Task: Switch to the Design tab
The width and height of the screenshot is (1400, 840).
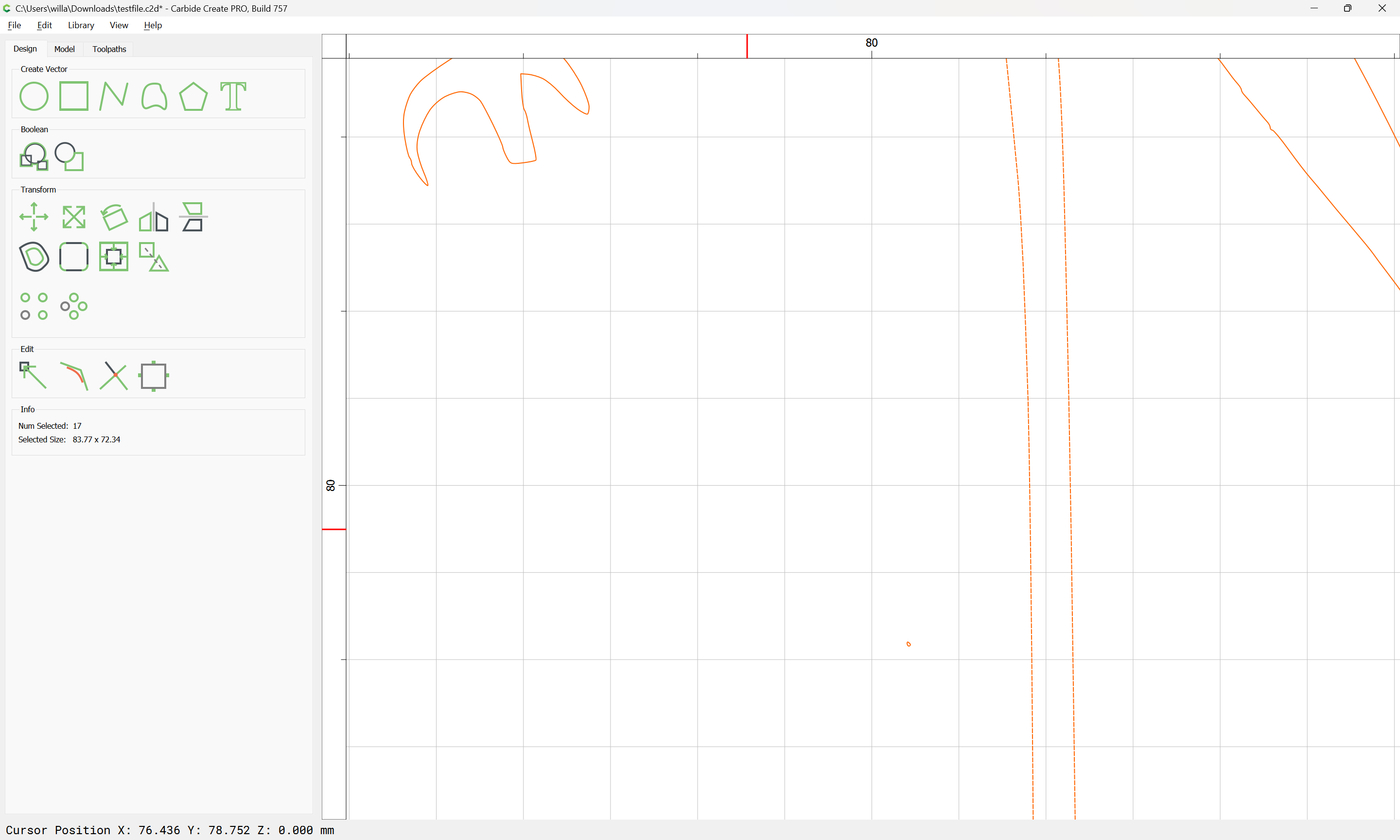Action: (x=25, y=49)
